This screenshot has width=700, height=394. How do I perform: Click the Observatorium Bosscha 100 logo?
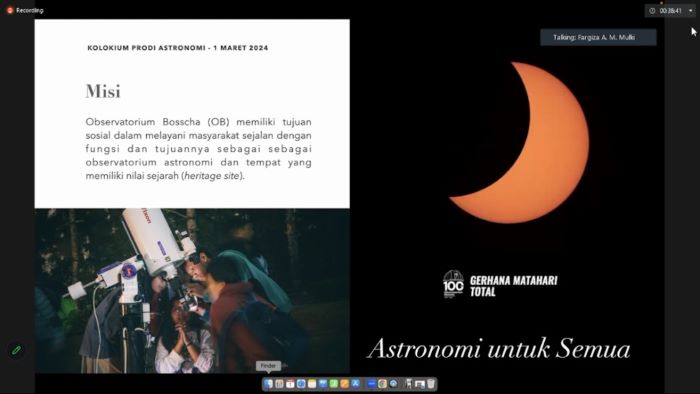(x=453, y=284)
